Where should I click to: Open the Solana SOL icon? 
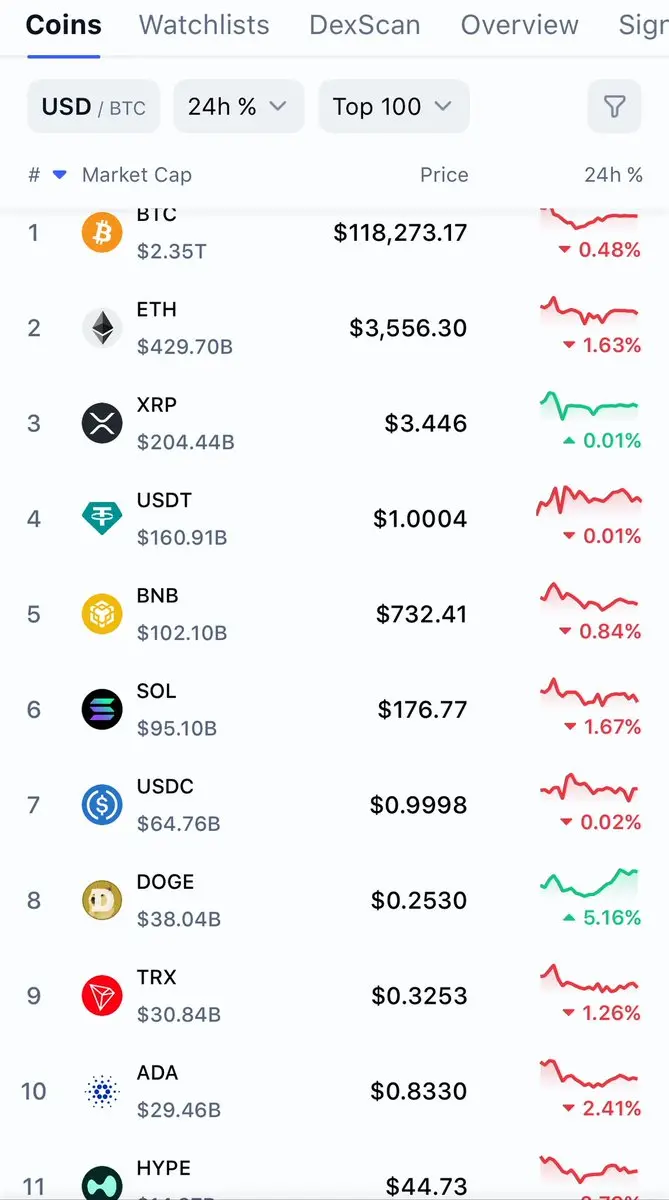tap(102, 710)
